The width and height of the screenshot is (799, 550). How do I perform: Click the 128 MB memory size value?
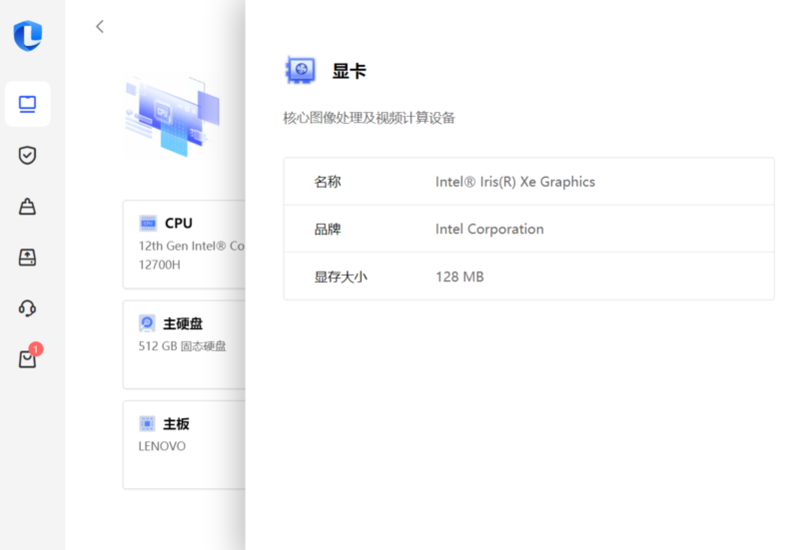459,276
